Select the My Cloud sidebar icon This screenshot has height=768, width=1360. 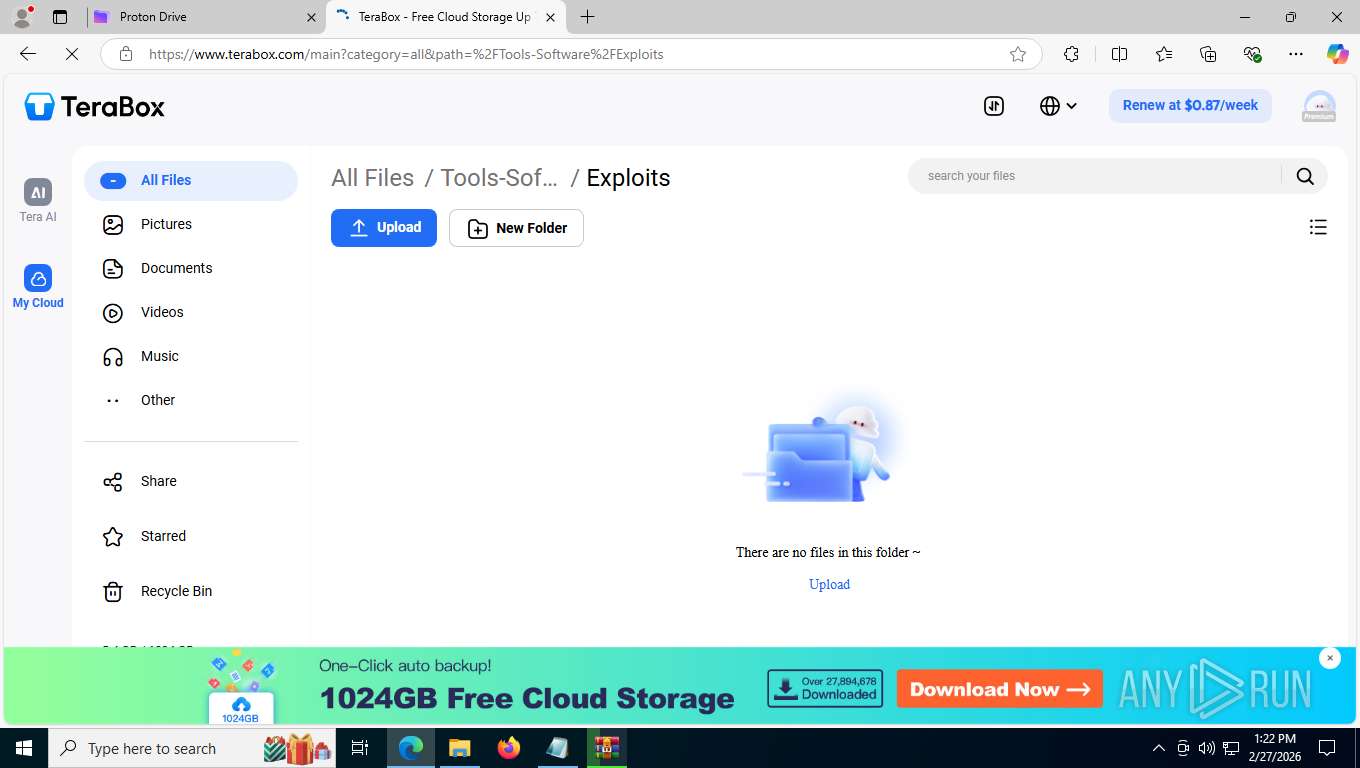coord(38,287)
